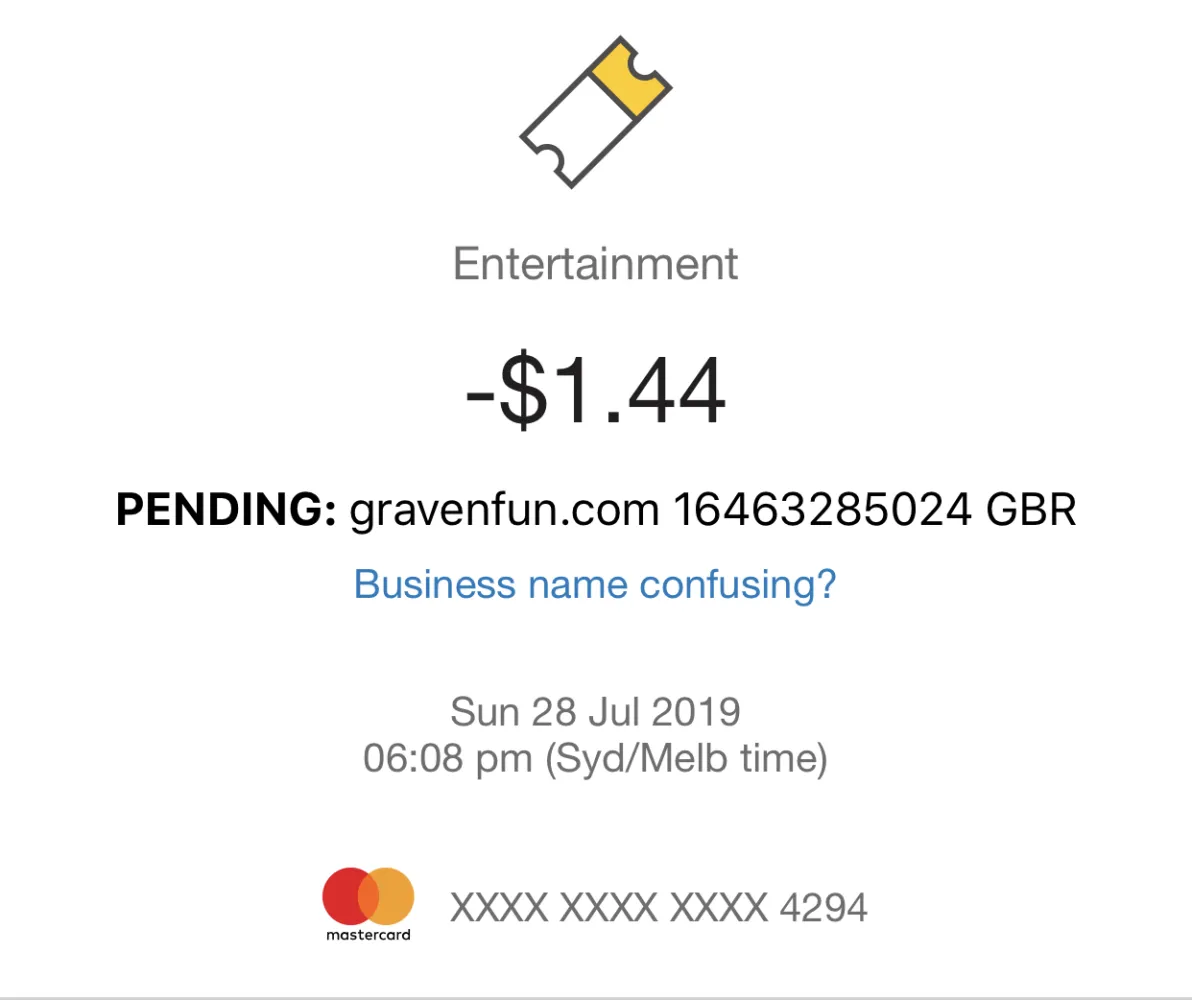The height and width of the screenshot is (1000, 1192).
Task: Click the small mastercard wordmark under the logo
Action: click(368, 936)
